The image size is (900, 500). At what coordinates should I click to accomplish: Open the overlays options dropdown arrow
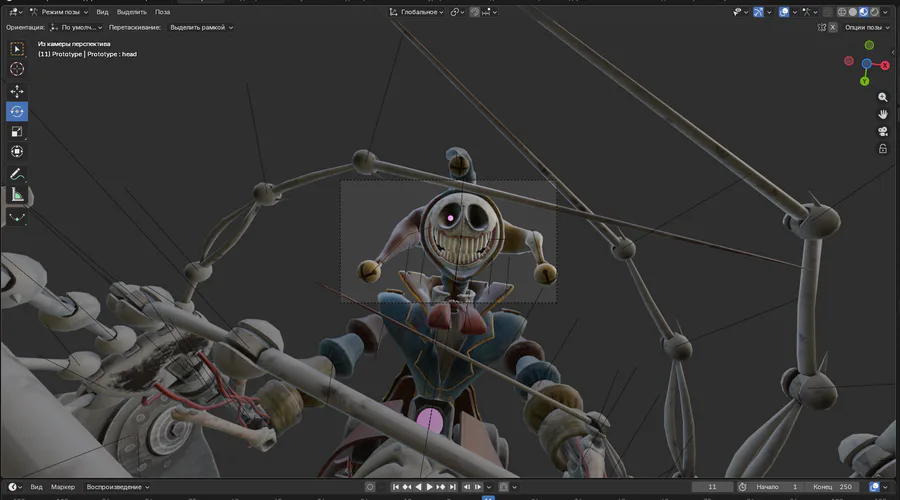click(x=794, y=11)
